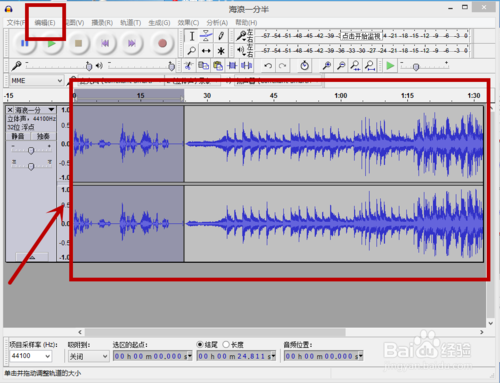Select the pencil Draw tool
This screenshot has height=383, width=500.
pyautogui.click(x=221, y=36)
